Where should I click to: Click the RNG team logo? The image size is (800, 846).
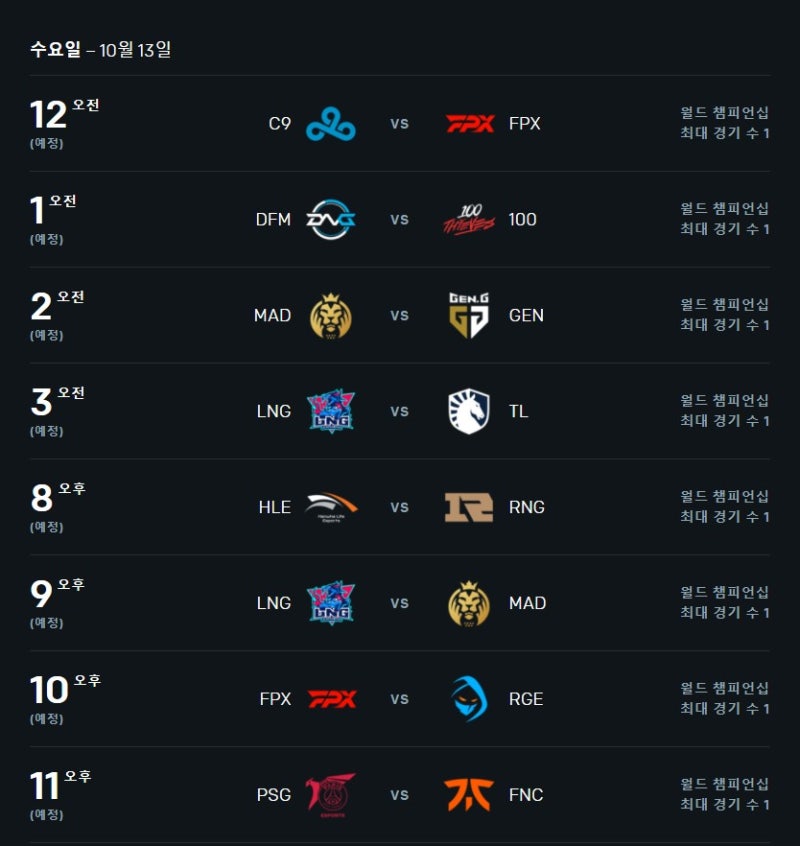[x=469, y=507]
